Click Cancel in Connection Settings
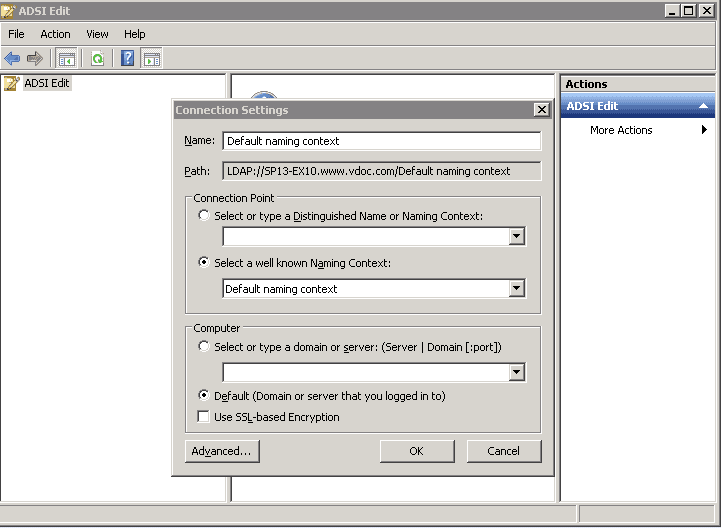Image resolution: width=721 pixels, height=528 pixels. (504, 451)
